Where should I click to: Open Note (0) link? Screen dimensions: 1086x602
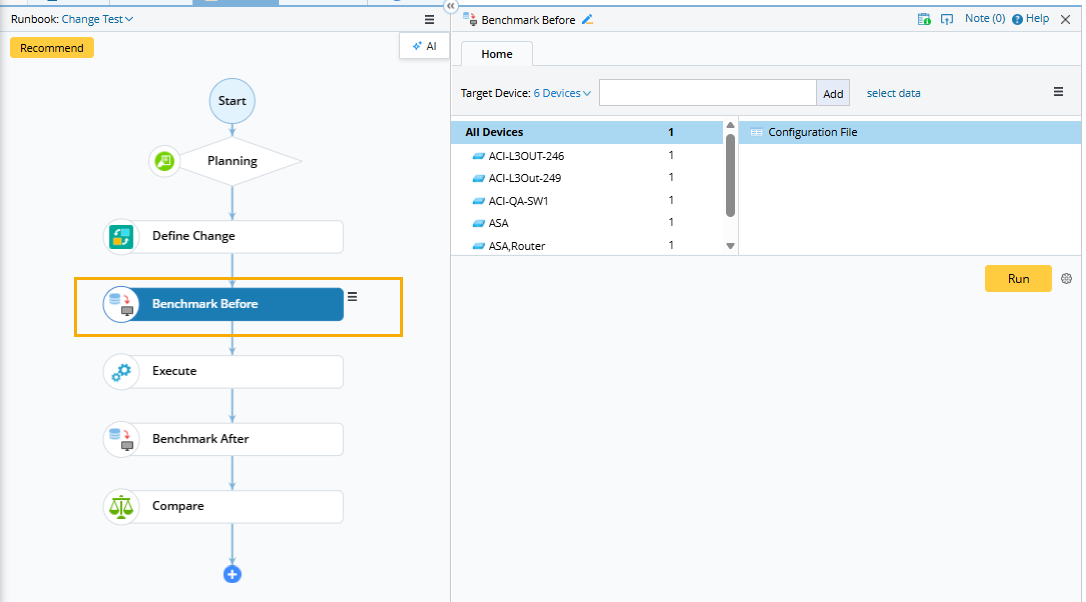pyautogui.click(x=985, y=19)
